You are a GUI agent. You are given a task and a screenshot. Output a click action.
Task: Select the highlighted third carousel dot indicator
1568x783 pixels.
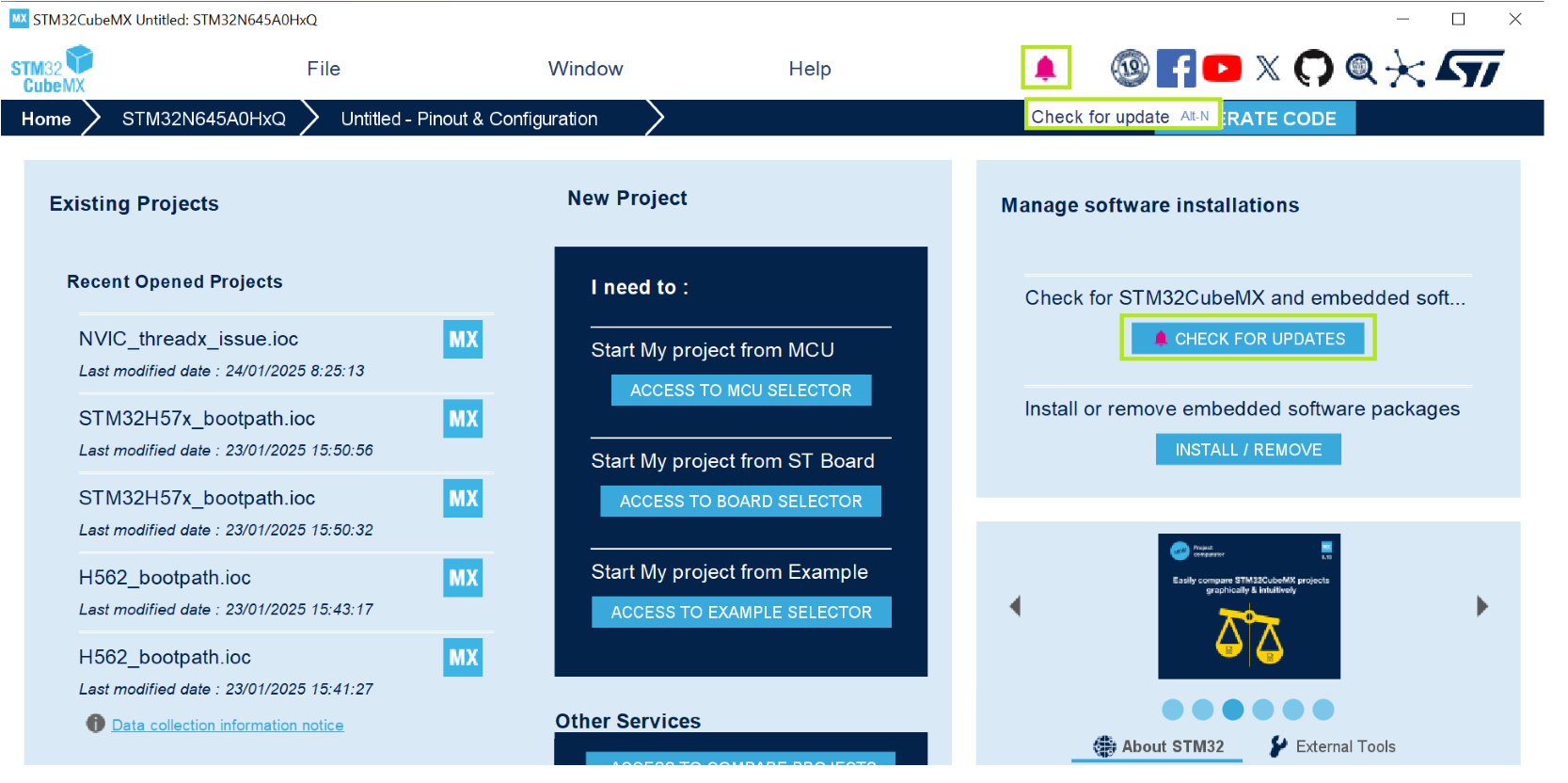click(x=1233, y=710)
